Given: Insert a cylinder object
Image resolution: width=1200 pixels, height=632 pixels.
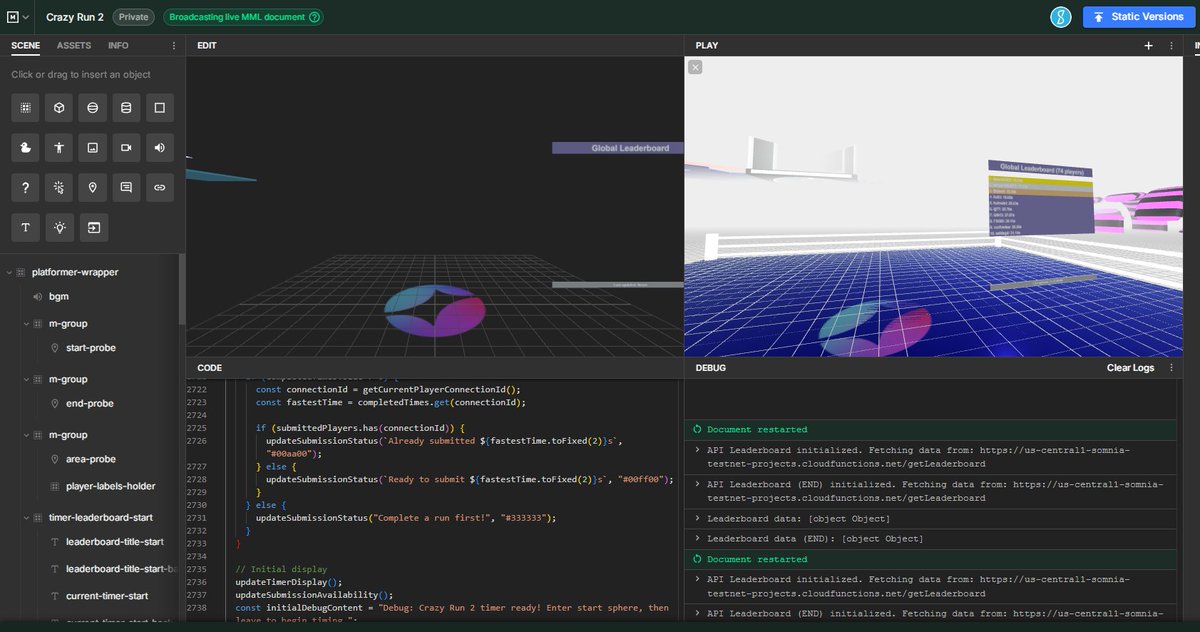Looking at the screenshot, I should tap(125, 107).
